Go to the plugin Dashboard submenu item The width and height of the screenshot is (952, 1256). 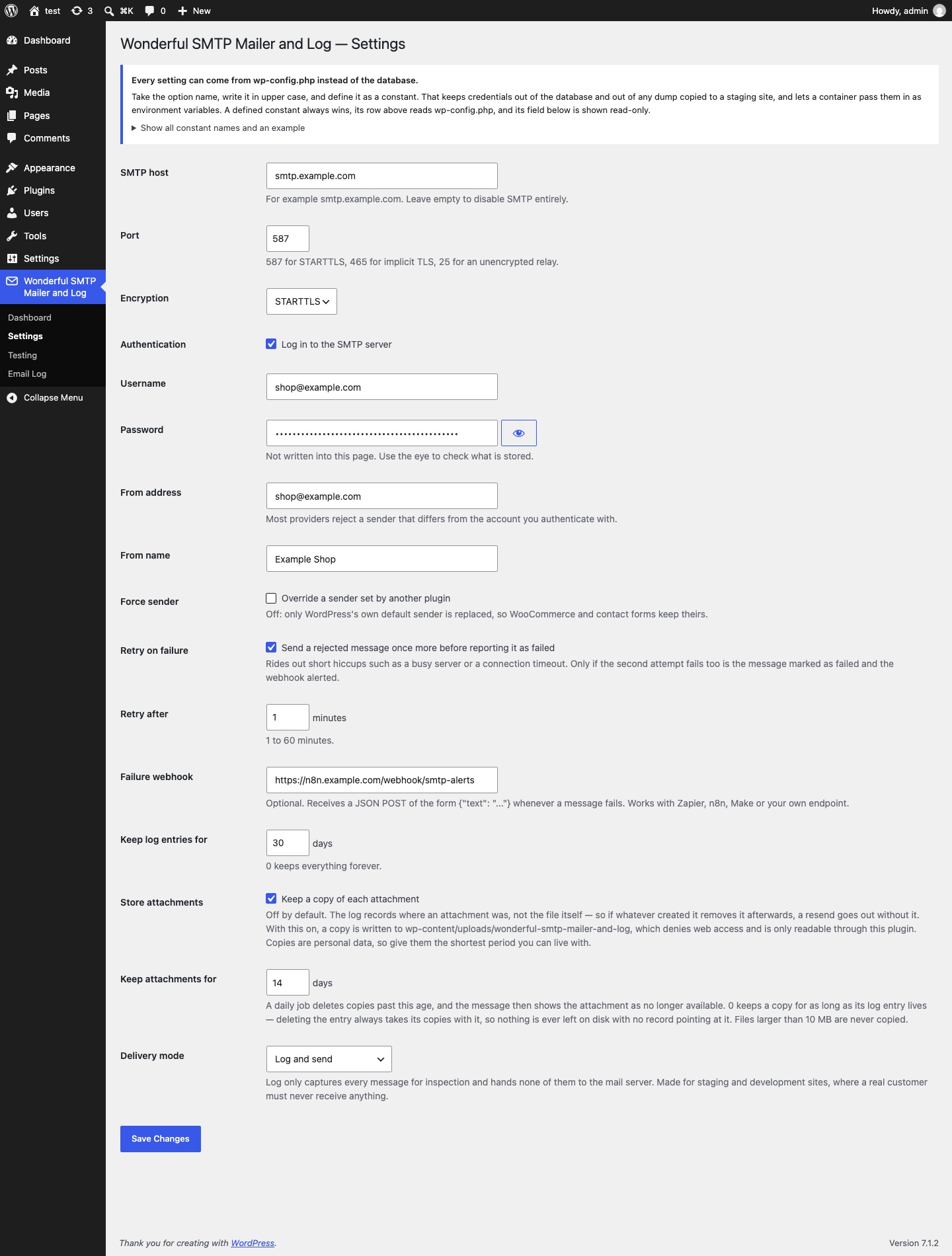pos(30,317)
